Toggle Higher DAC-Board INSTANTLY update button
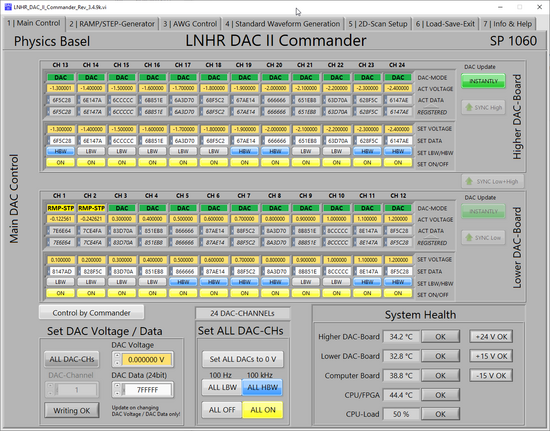This screenshot has width=550, height=431. [483, 81]
